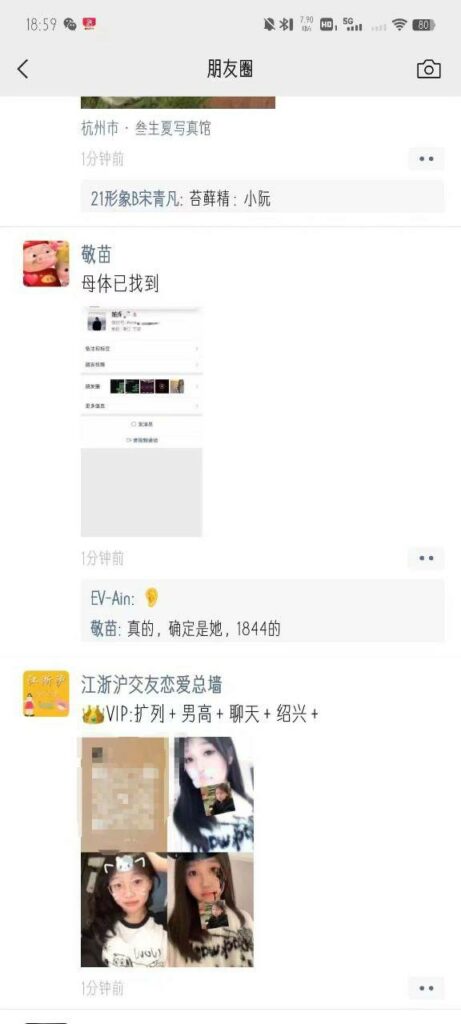Screen dimensions: 461x1024
Task: Open the 江浙沪交友恋爱总墙 username link
Action: [151, 684]
